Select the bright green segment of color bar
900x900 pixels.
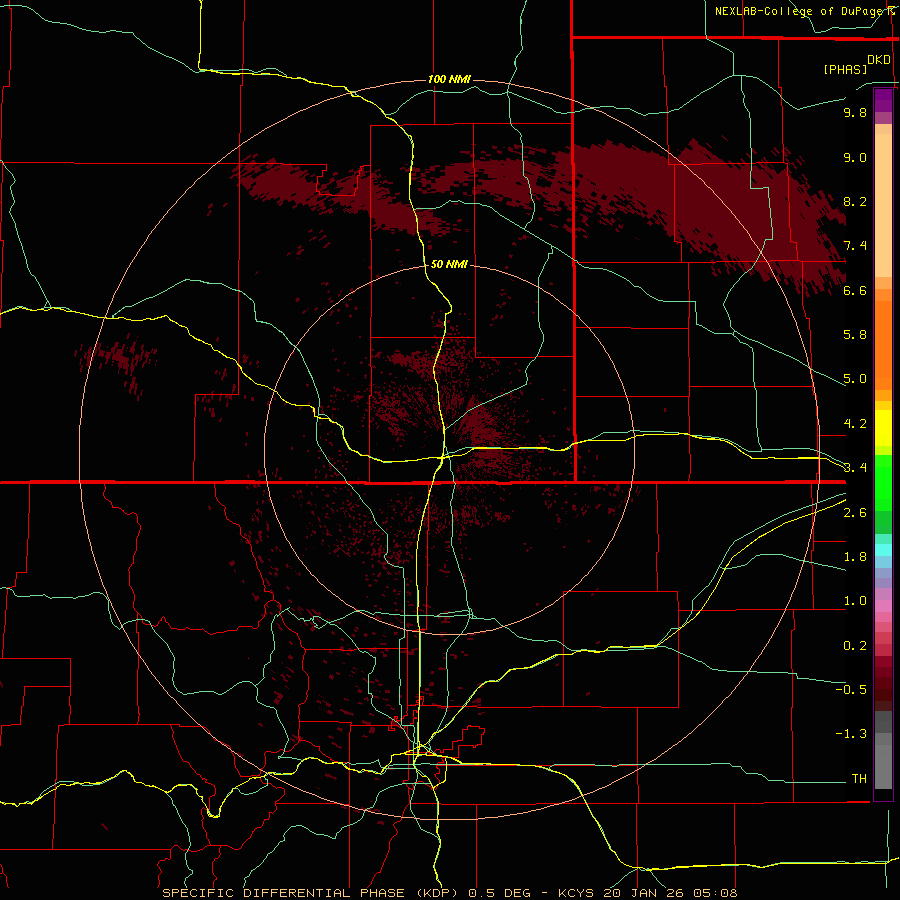[883, 482]
